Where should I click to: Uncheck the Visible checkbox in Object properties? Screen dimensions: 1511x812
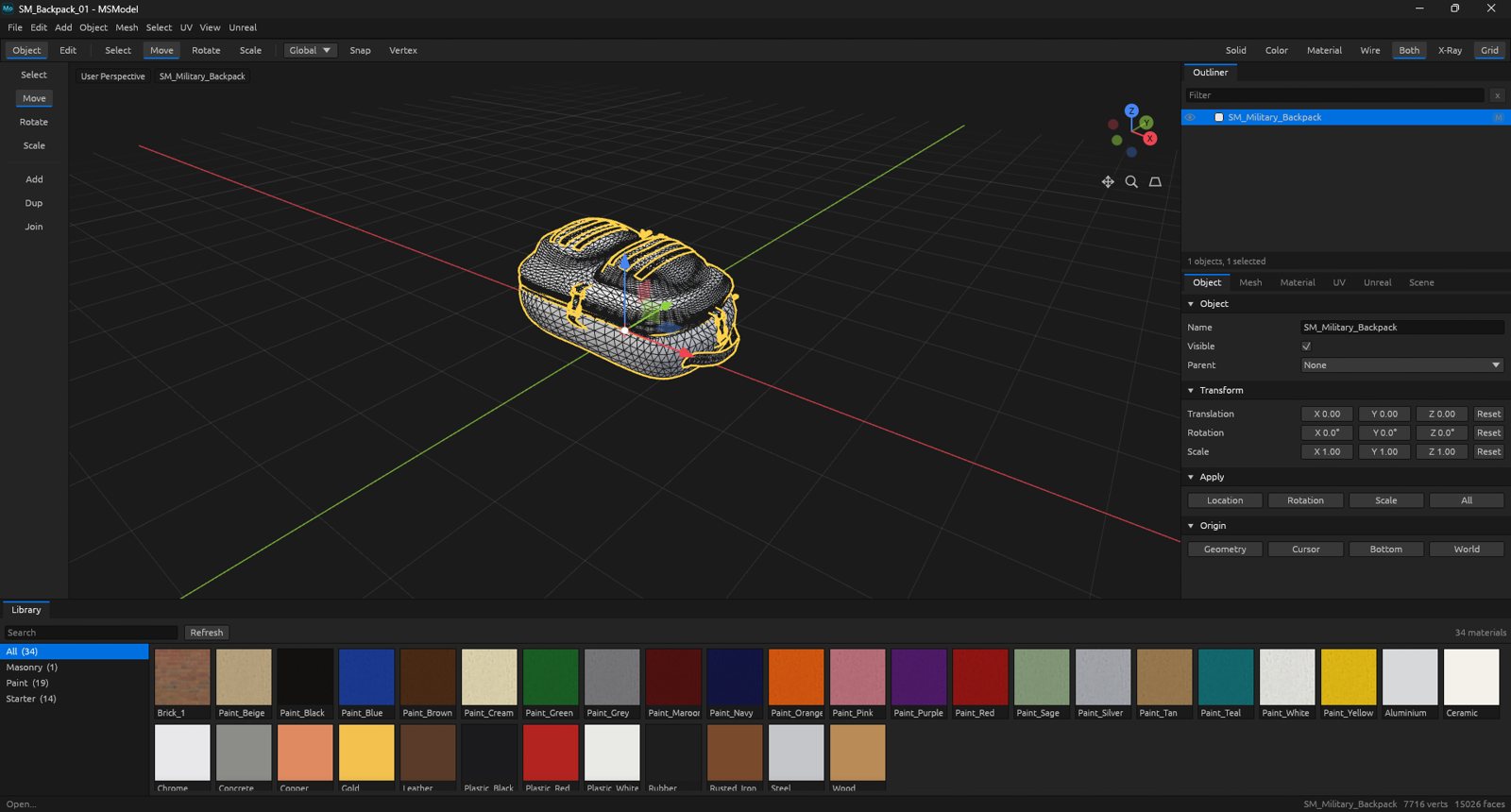1306,347
